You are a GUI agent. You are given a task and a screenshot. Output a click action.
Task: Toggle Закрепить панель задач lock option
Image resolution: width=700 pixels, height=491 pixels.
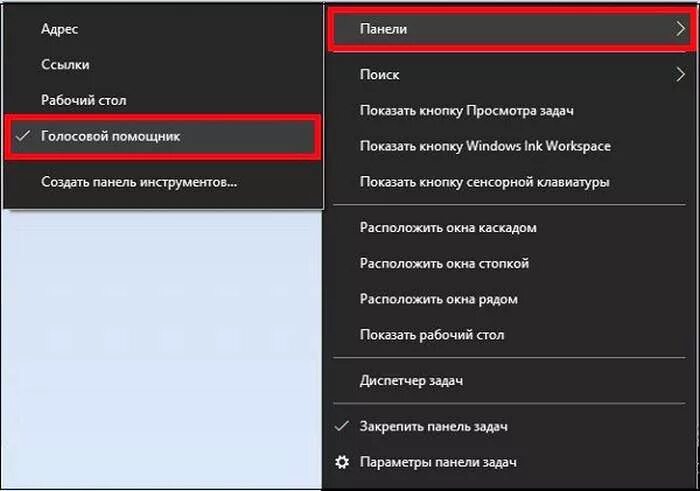click(509, 426)
